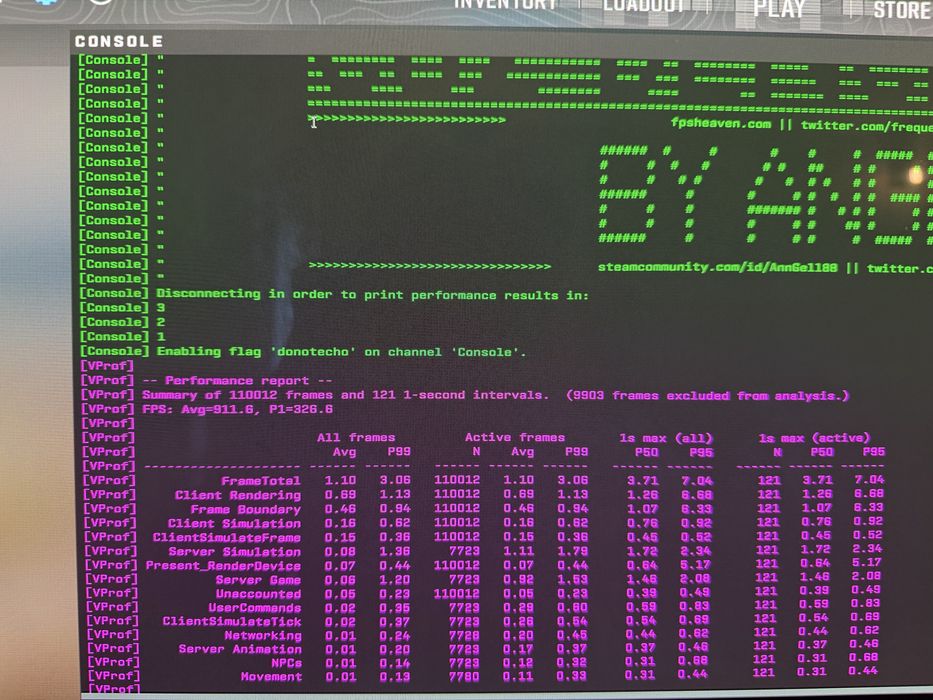
Task: Select the 'Networking' row label
Action: [x=263, y=635]
